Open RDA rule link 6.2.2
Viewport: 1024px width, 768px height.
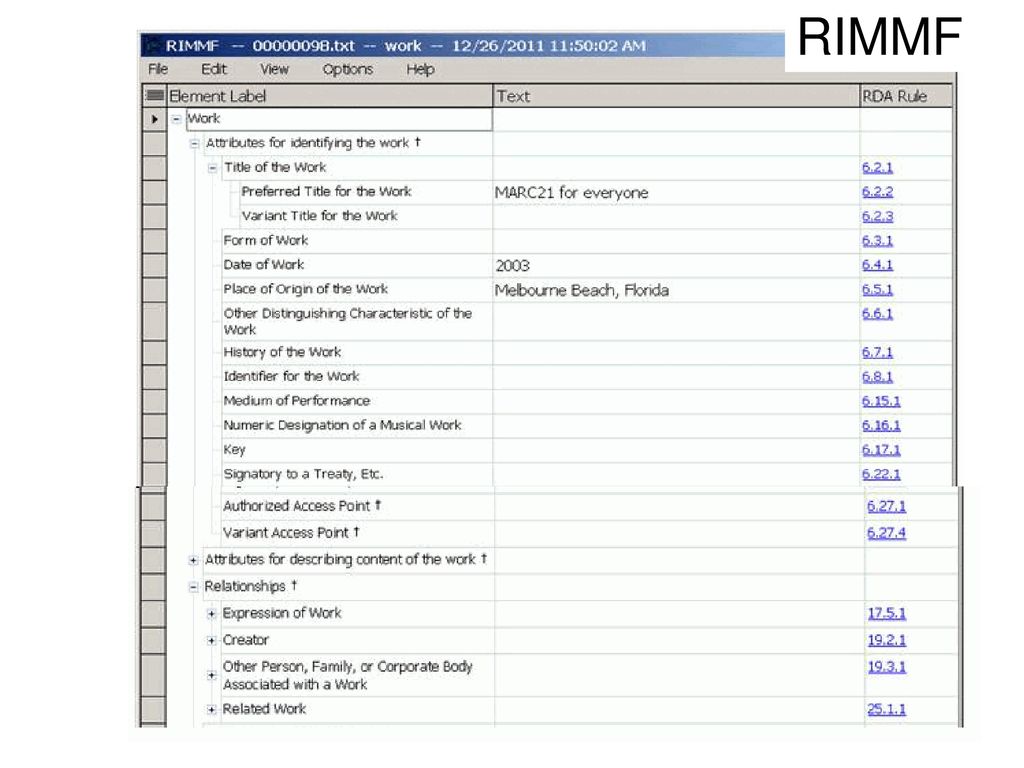[877, 192]
